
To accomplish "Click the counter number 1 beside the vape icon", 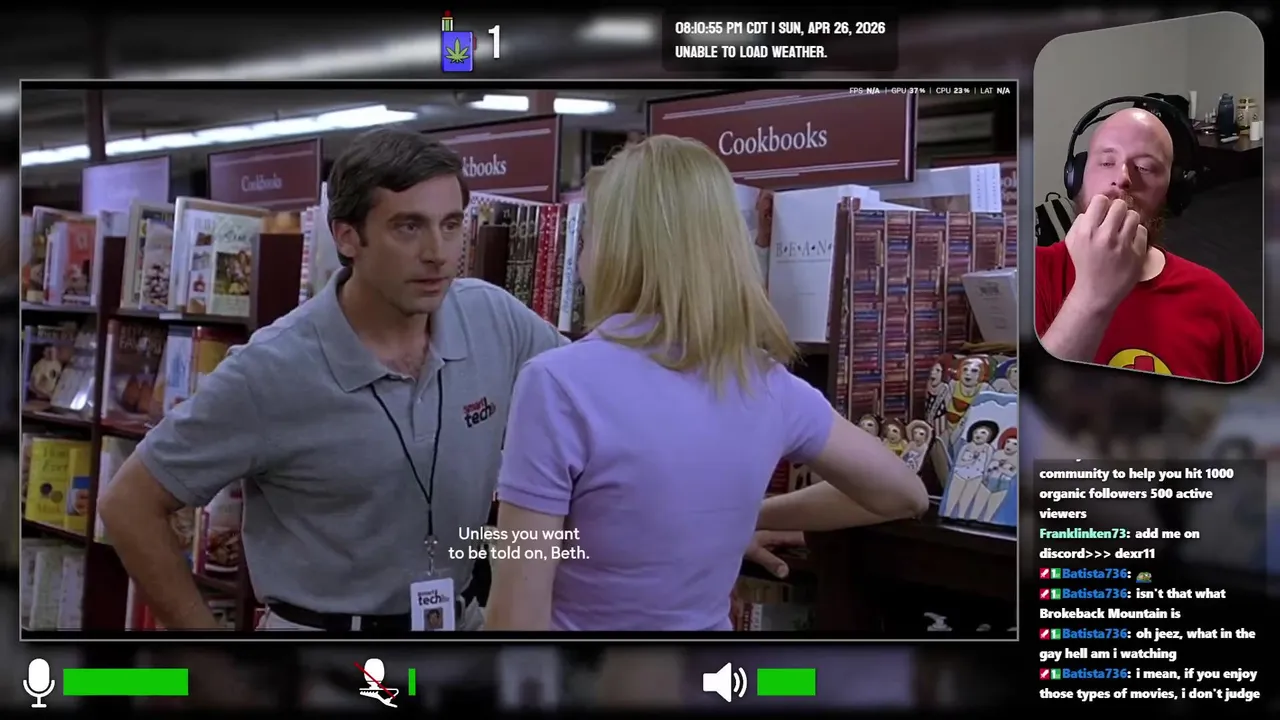I will click(x=494, y=42).
